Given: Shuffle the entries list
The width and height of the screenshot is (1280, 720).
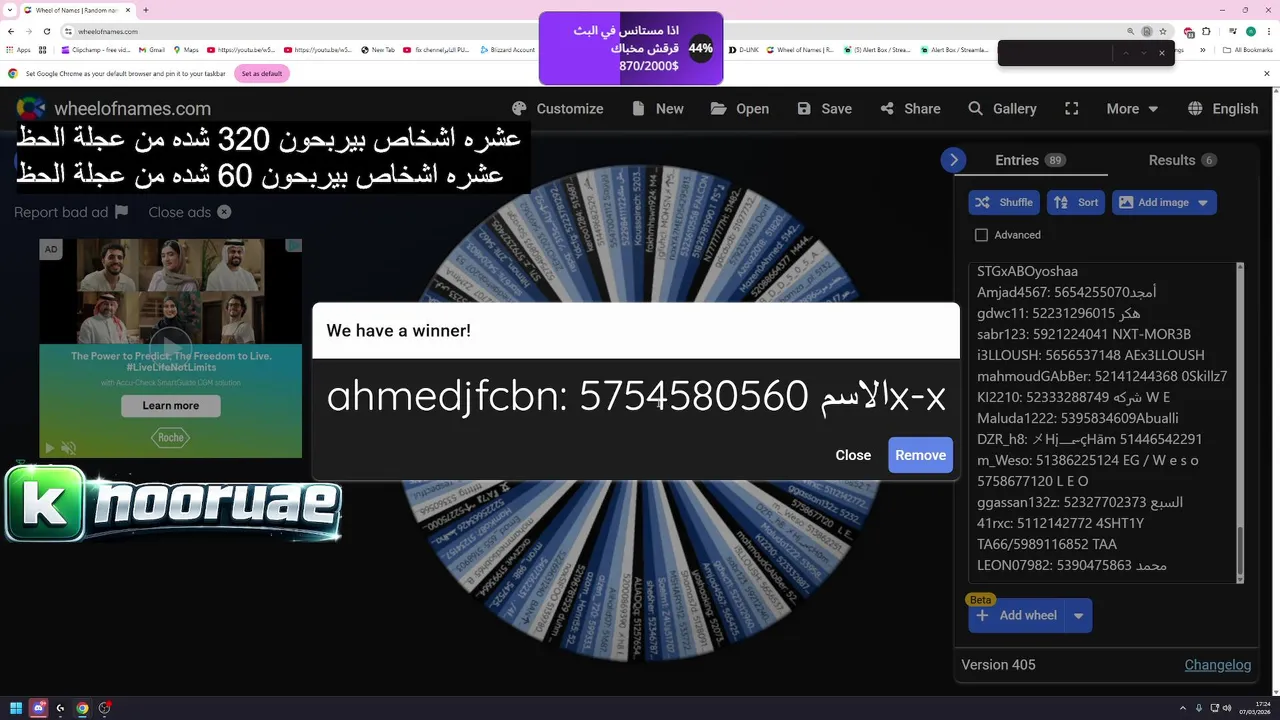Looking at the screenshot, I should (1005, 202).
